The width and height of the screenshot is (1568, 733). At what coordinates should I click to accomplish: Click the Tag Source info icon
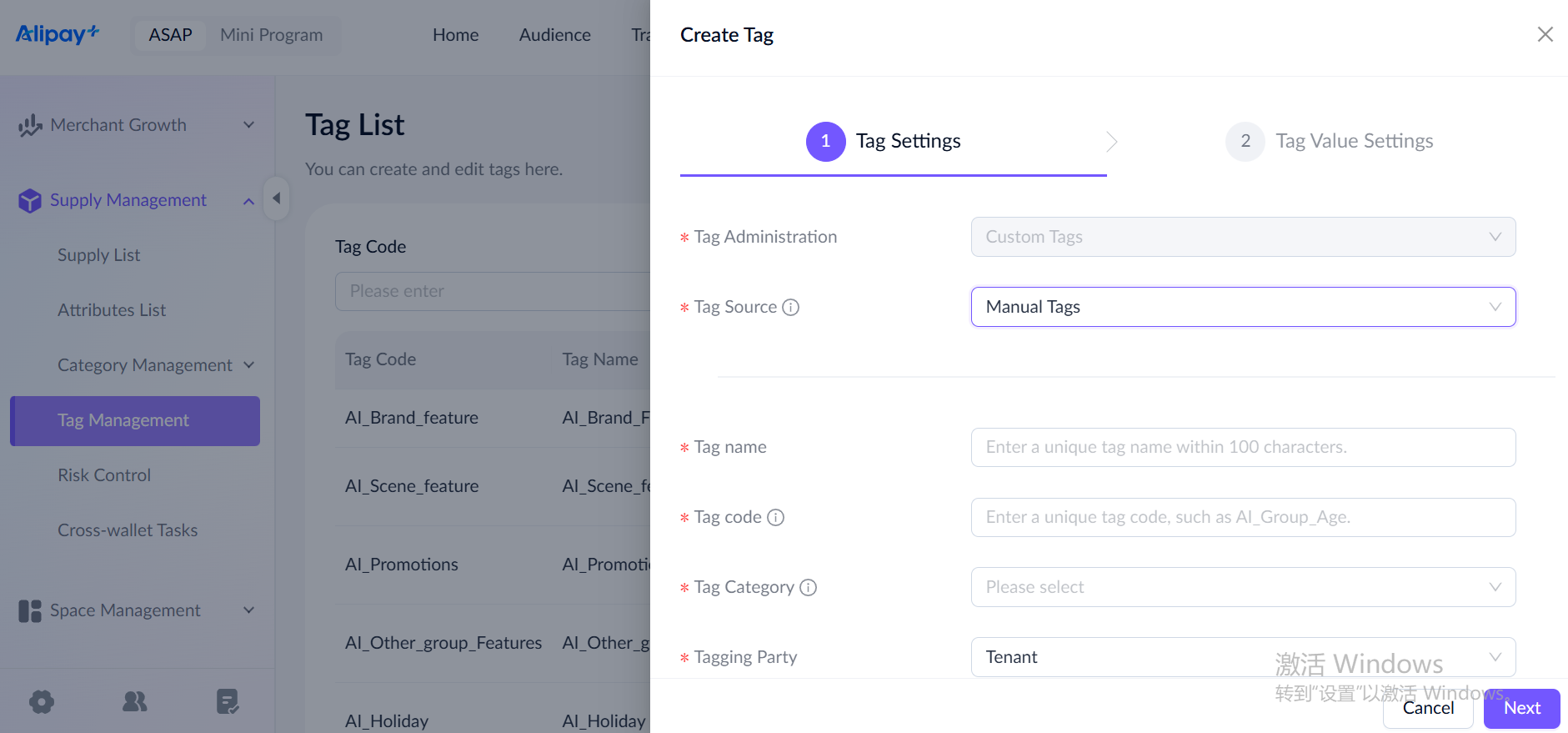pos(791,308)
